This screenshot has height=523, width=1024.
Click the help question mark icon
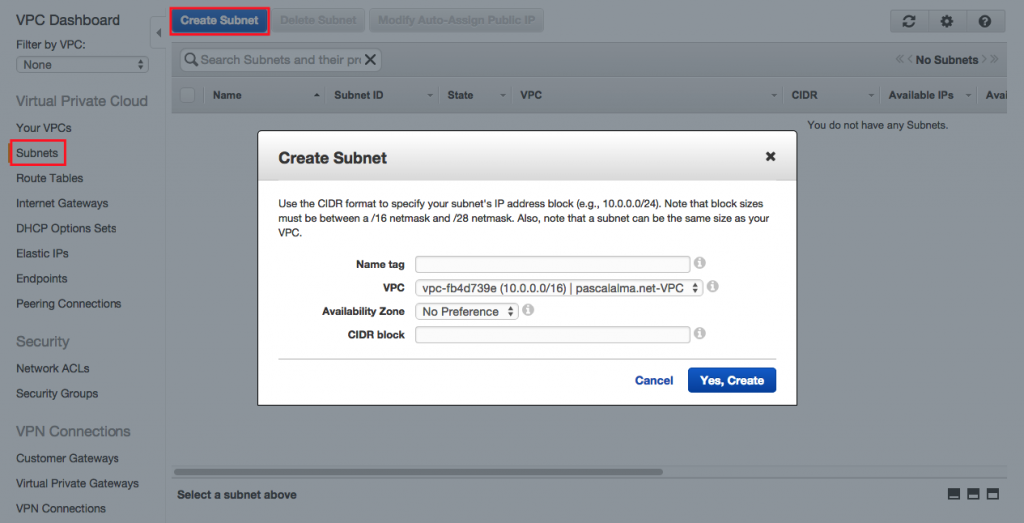(x=985, y=21)
